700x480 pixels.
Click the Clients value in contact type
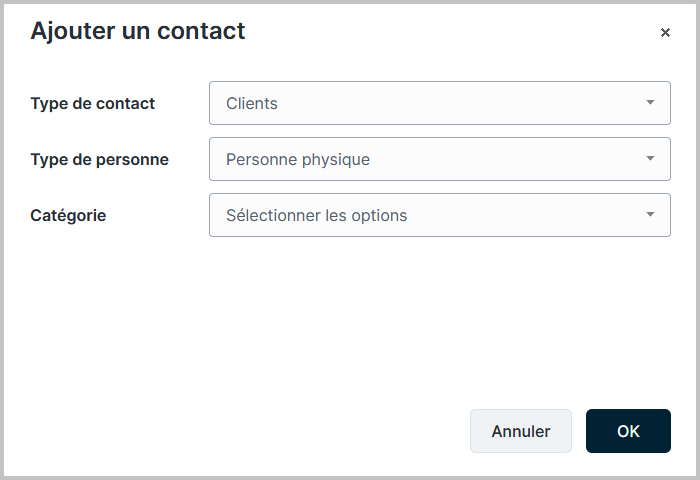click(252, 103)
